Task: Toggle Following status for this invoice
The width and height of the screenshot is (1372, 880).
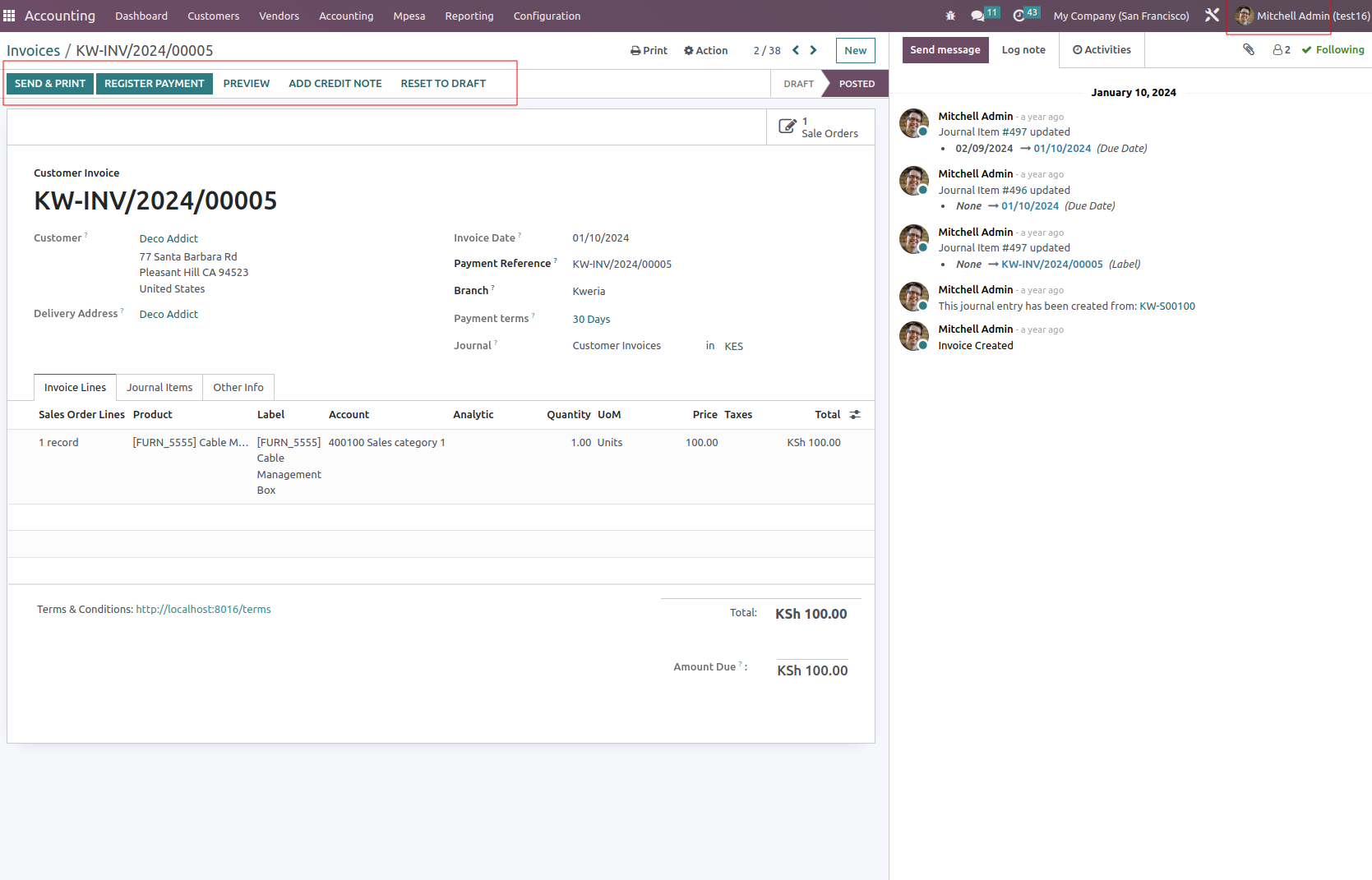Action: pyautogui.click(x=1333, y=50)
